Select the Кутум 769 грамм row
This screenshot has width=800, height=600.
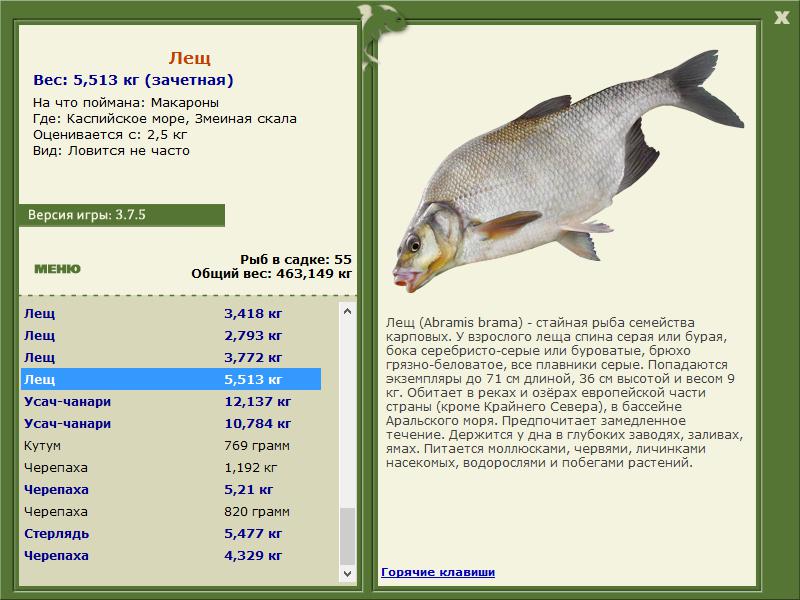point(171,445)
